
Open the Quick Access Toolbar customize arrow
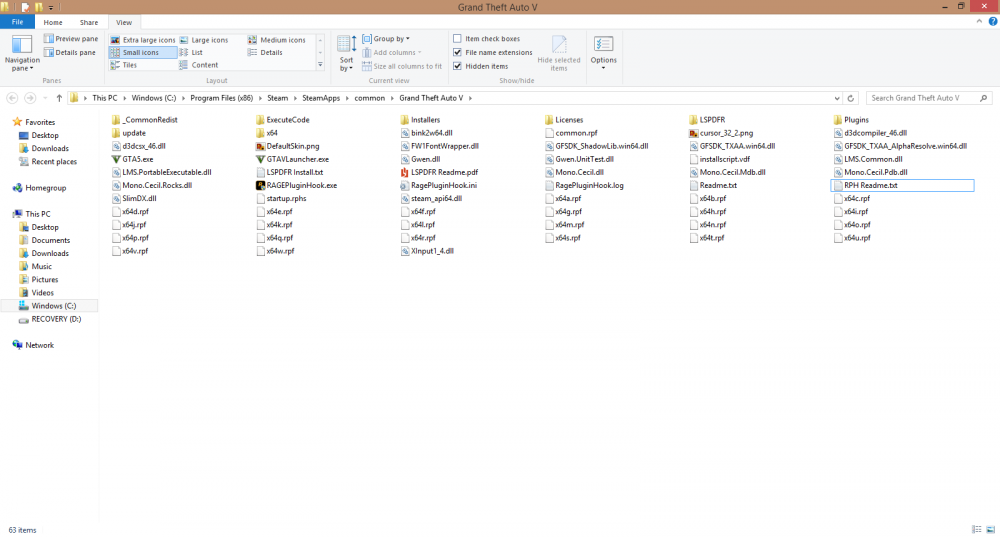(51, 8)
